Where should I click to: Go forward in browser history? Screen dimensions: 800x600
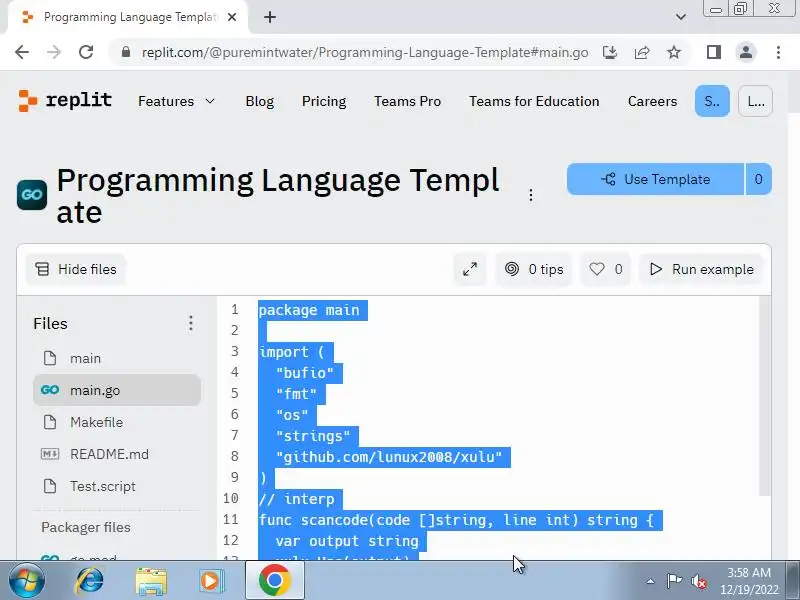54,52
